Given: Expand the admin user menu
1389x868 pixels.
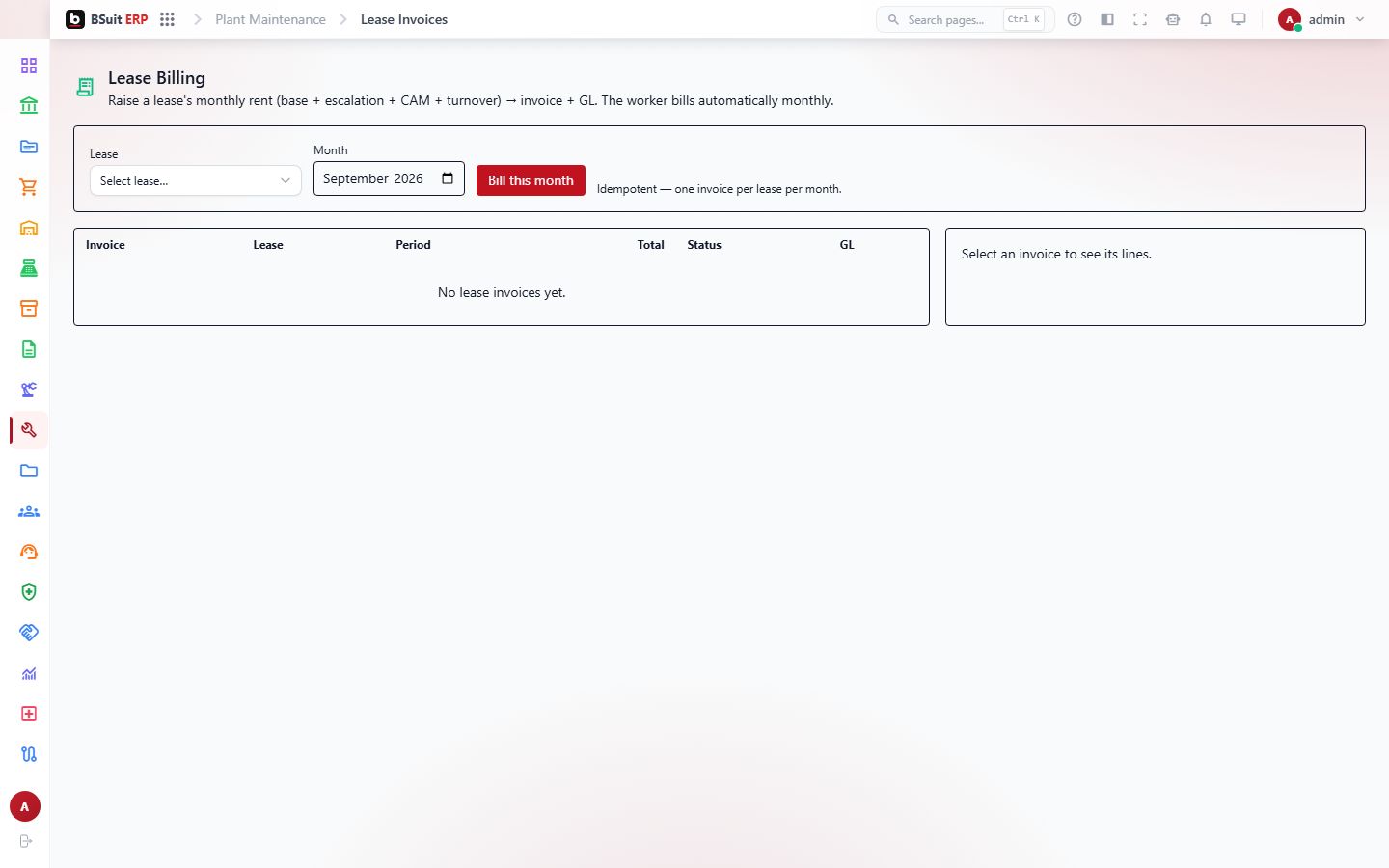Looking at the screenshot, I should tap(1321, 19).
